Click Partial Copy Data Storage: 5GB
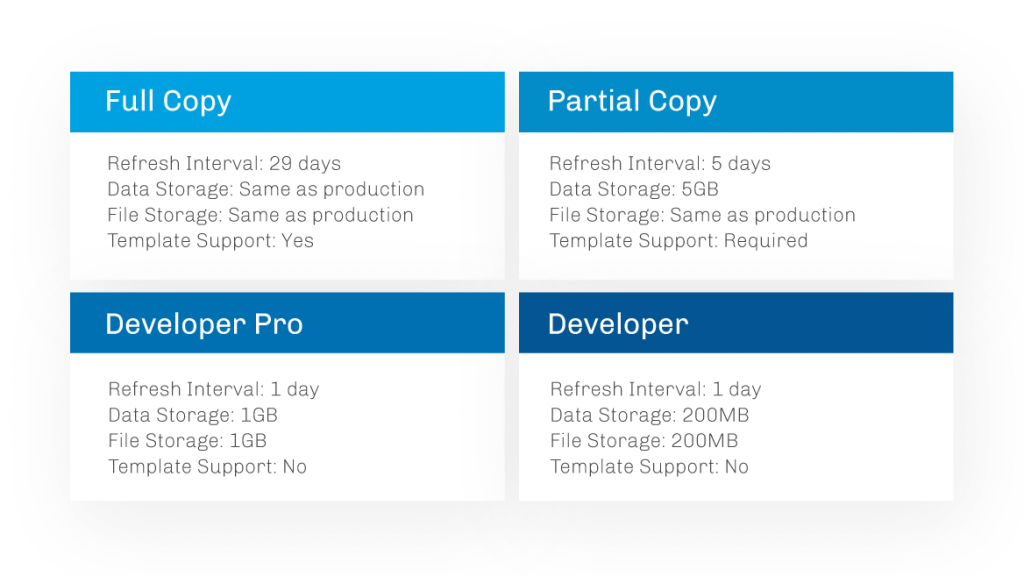 (x=634, y=189)
